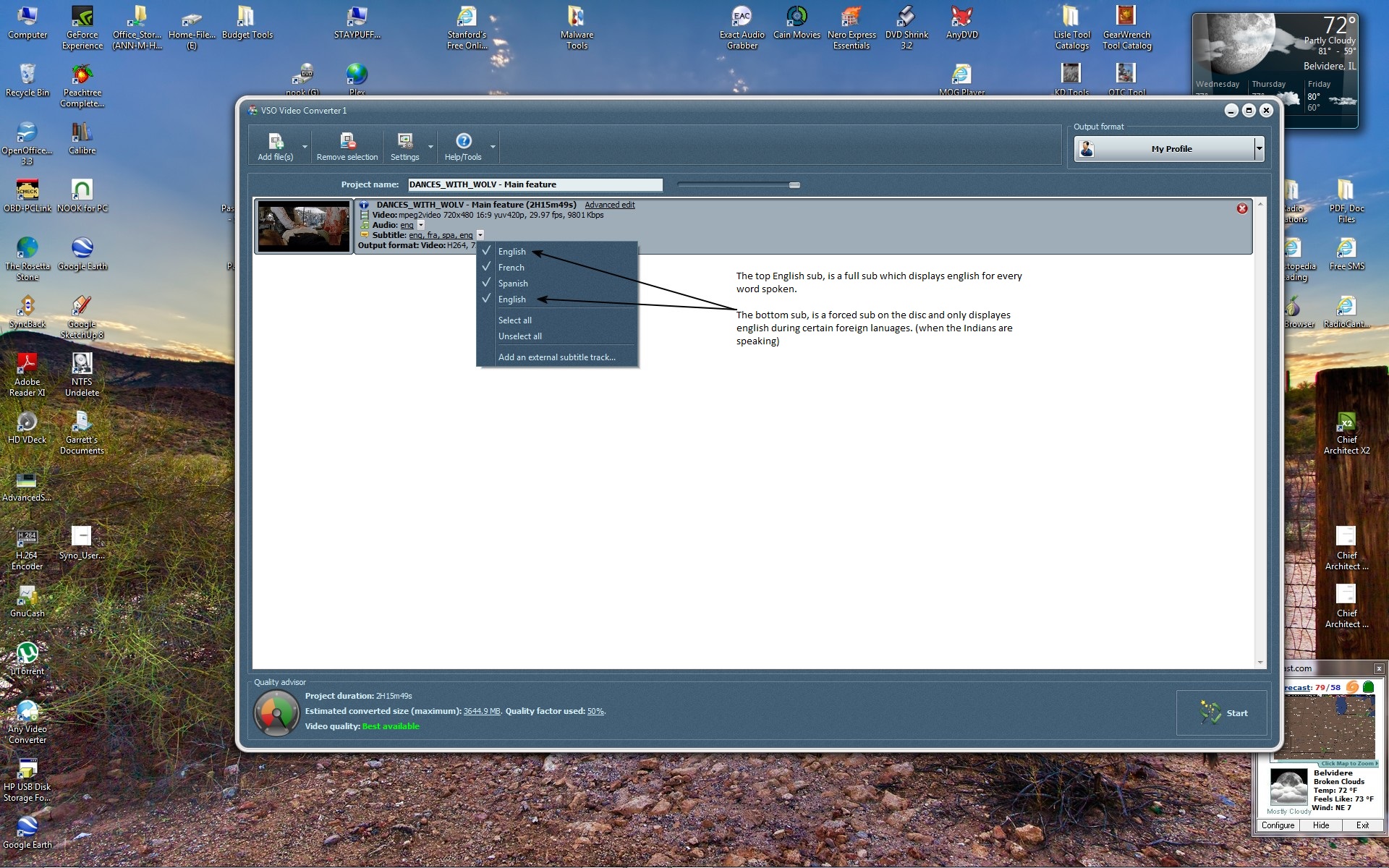1389x868 pixels.
Task: Open the Exact Audio Grabber desktop icon
Action: (x=742, y=27)
